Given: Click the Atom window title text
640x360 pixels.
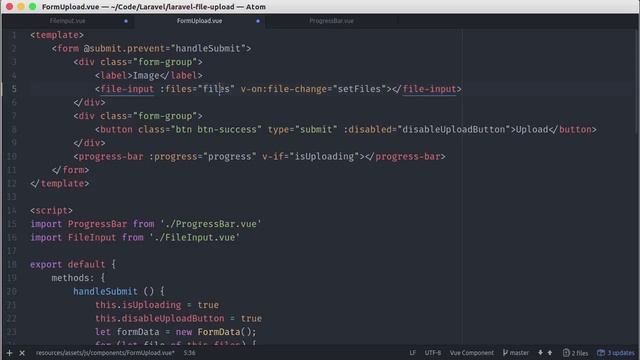Looking at the screenshot, I should 153,7.
